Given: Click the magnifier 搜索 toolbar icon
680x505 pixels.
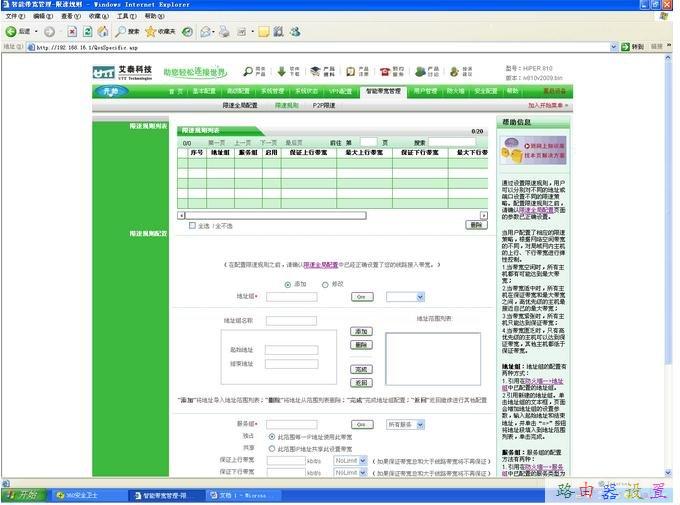Looking at the screenshot, I should point(121,31).
